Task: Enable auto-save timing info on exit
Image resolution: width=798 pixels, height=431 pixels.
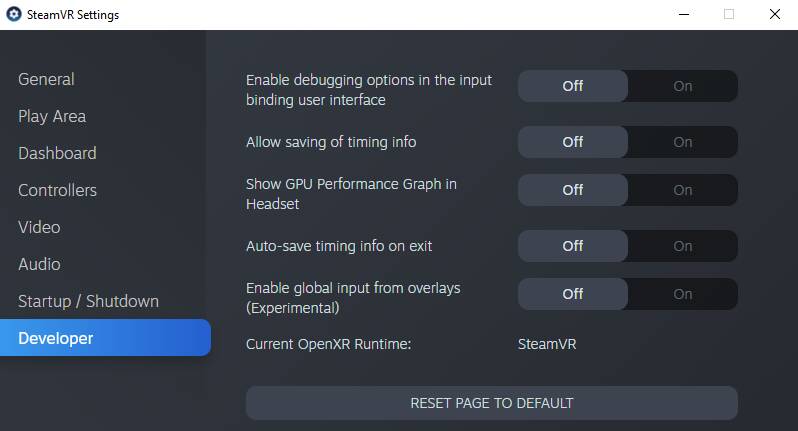Action: coord(683,246)
